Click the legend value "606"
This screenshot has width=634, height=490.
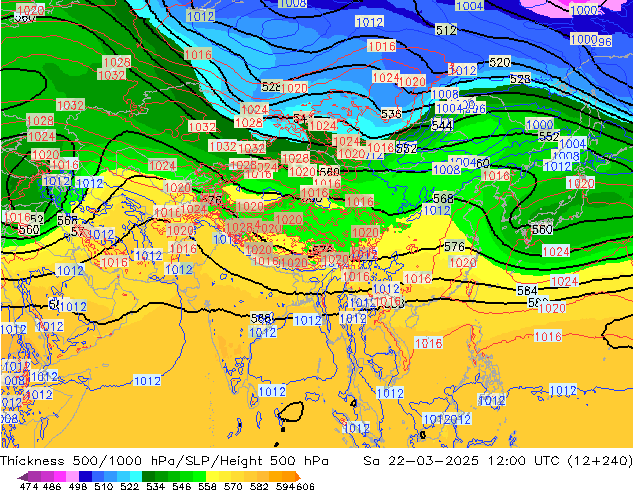tap(305, 486)
